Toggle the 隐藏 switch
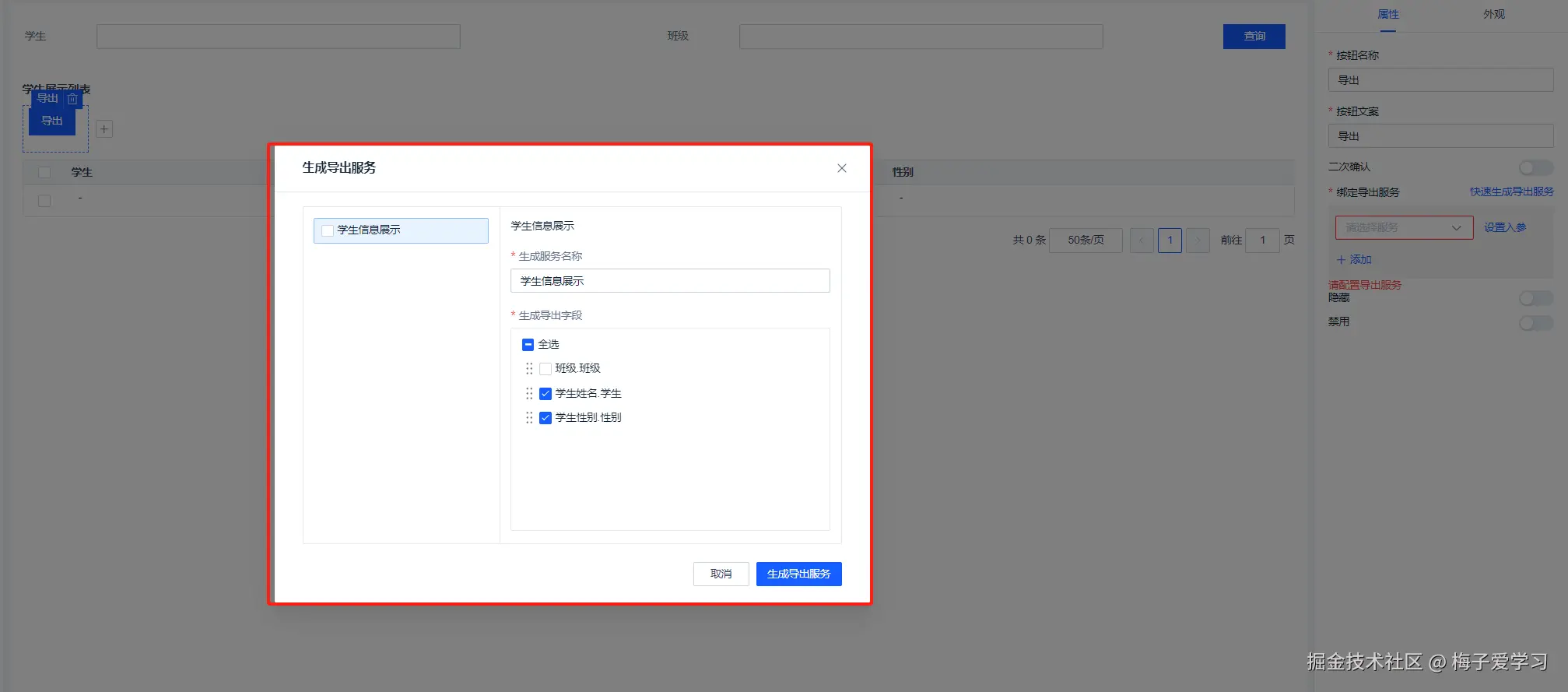The image size is (1568, 692). 1536,298
